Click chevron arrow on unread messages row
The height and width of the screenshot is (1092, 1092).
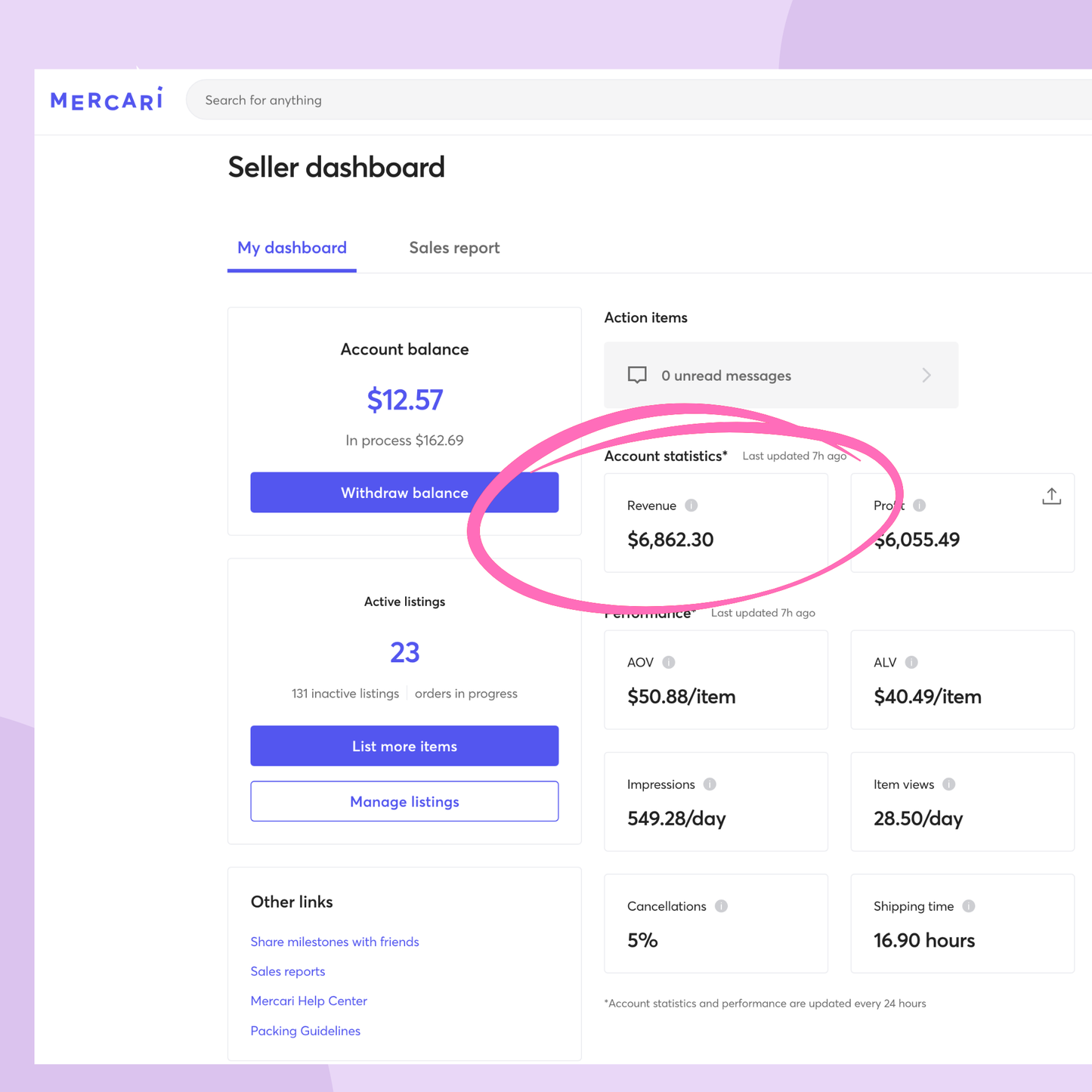coord(926,376)
